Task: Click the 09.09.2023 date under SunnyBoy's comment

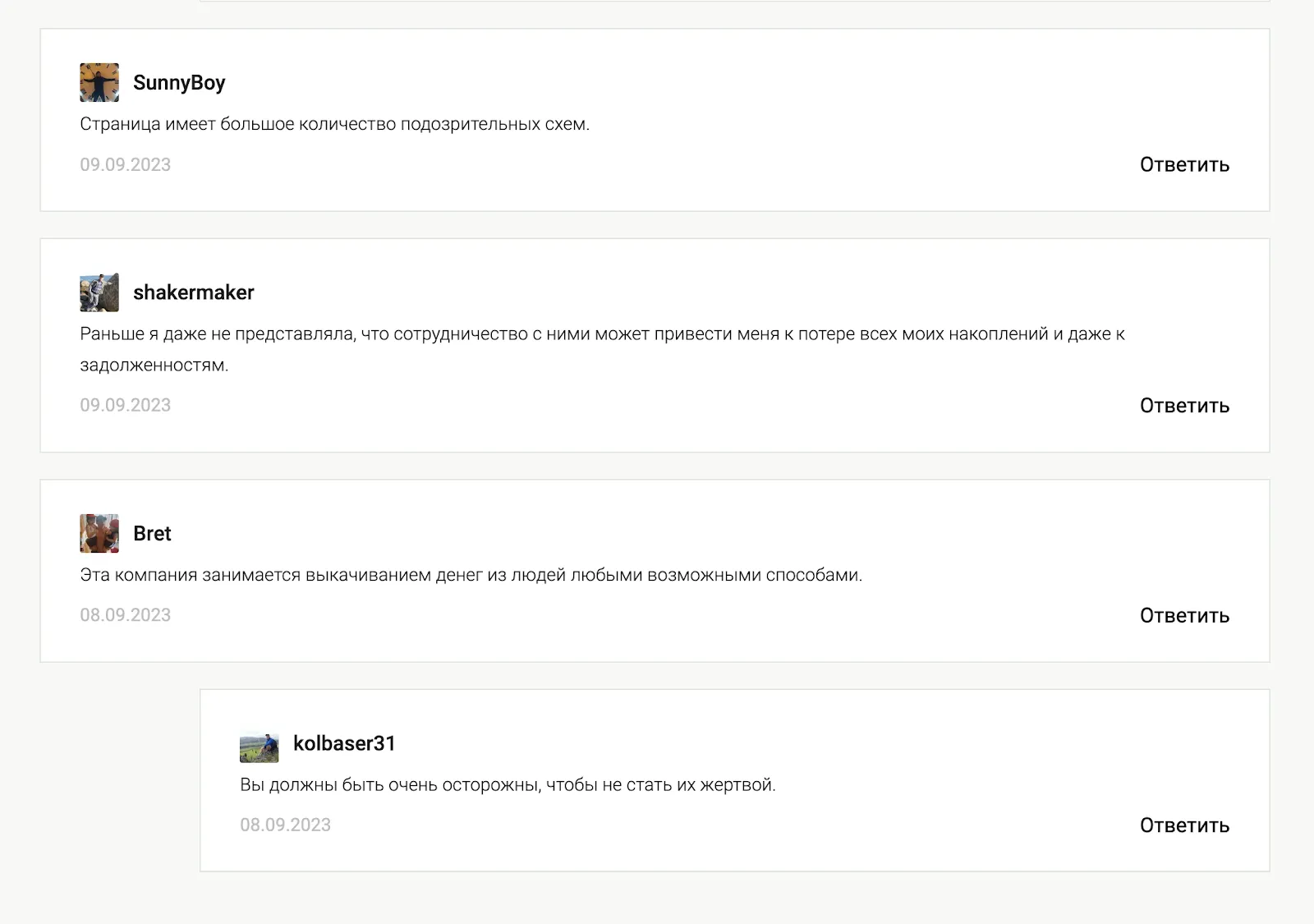Action: (x=126, y=165)
